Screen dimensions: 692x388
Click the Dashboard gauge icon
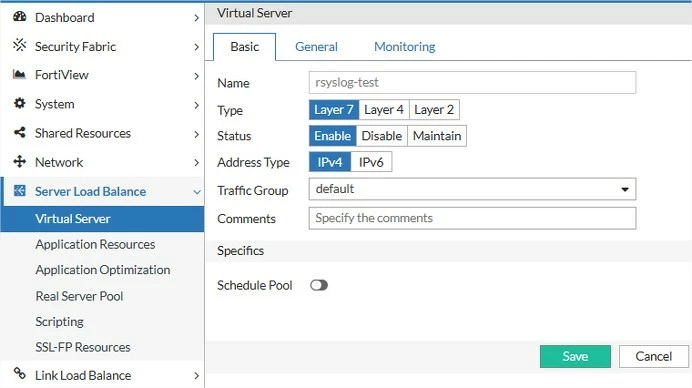[19, 17]
